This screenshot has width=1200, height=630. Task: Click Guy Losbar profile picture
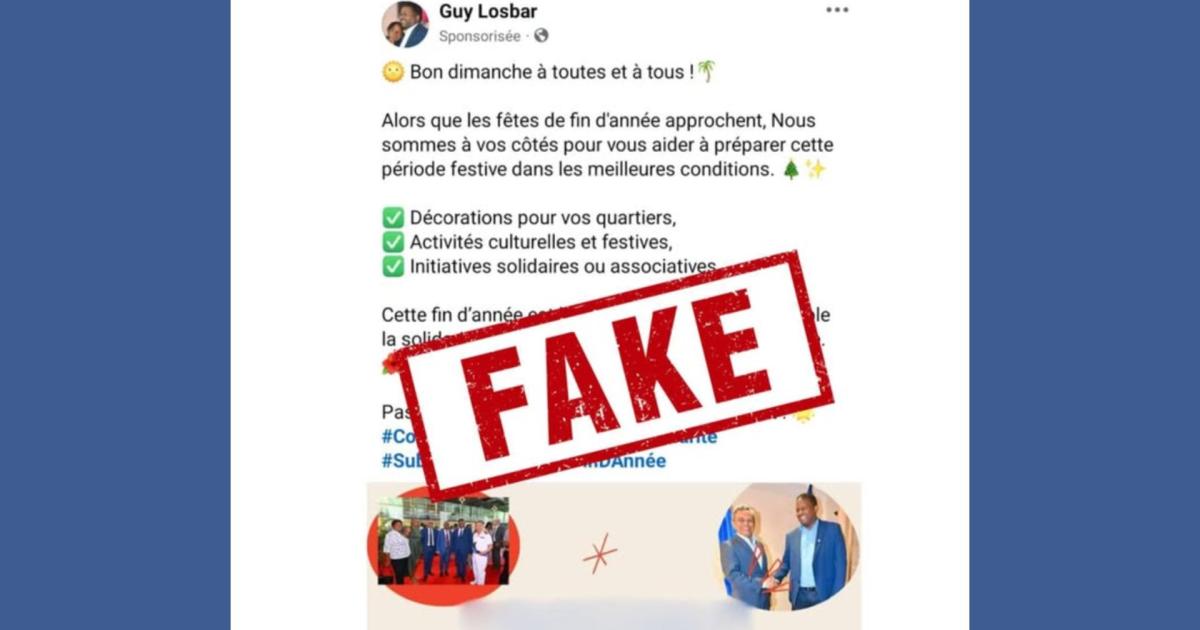(405, 24)
